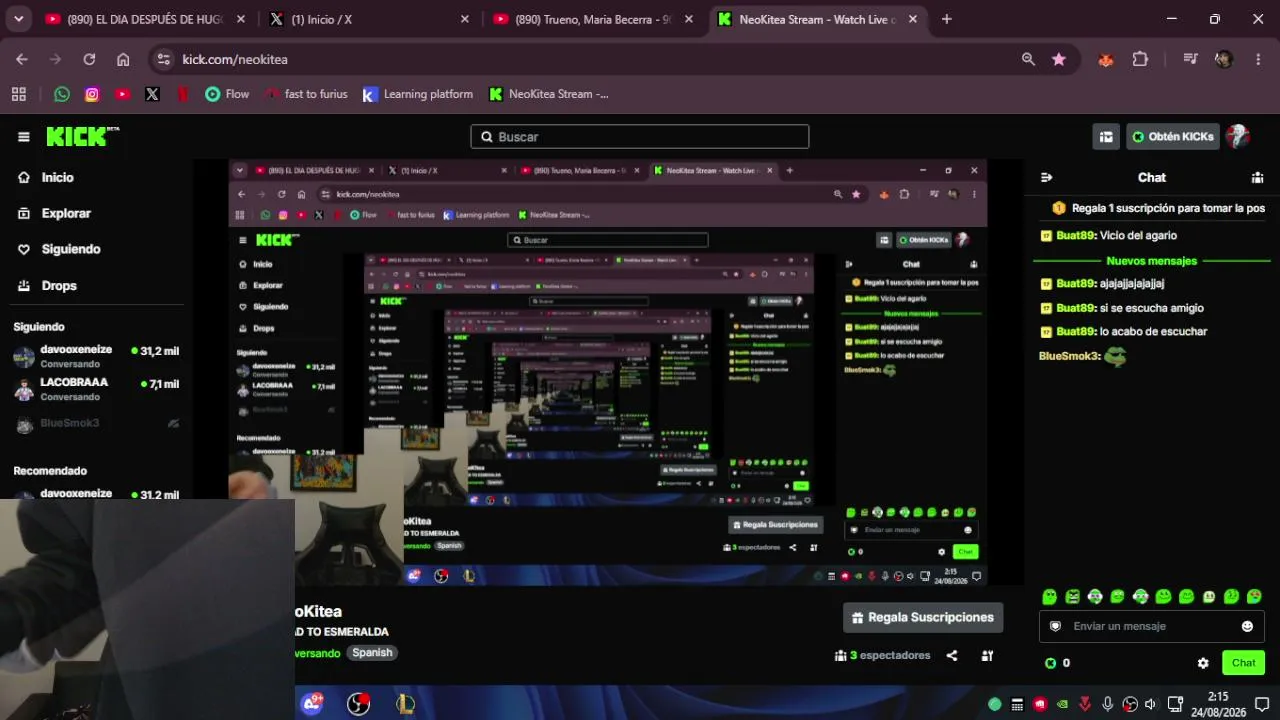
Task: Open the YouTube bookmark icon
Action: tap(122, 94)
